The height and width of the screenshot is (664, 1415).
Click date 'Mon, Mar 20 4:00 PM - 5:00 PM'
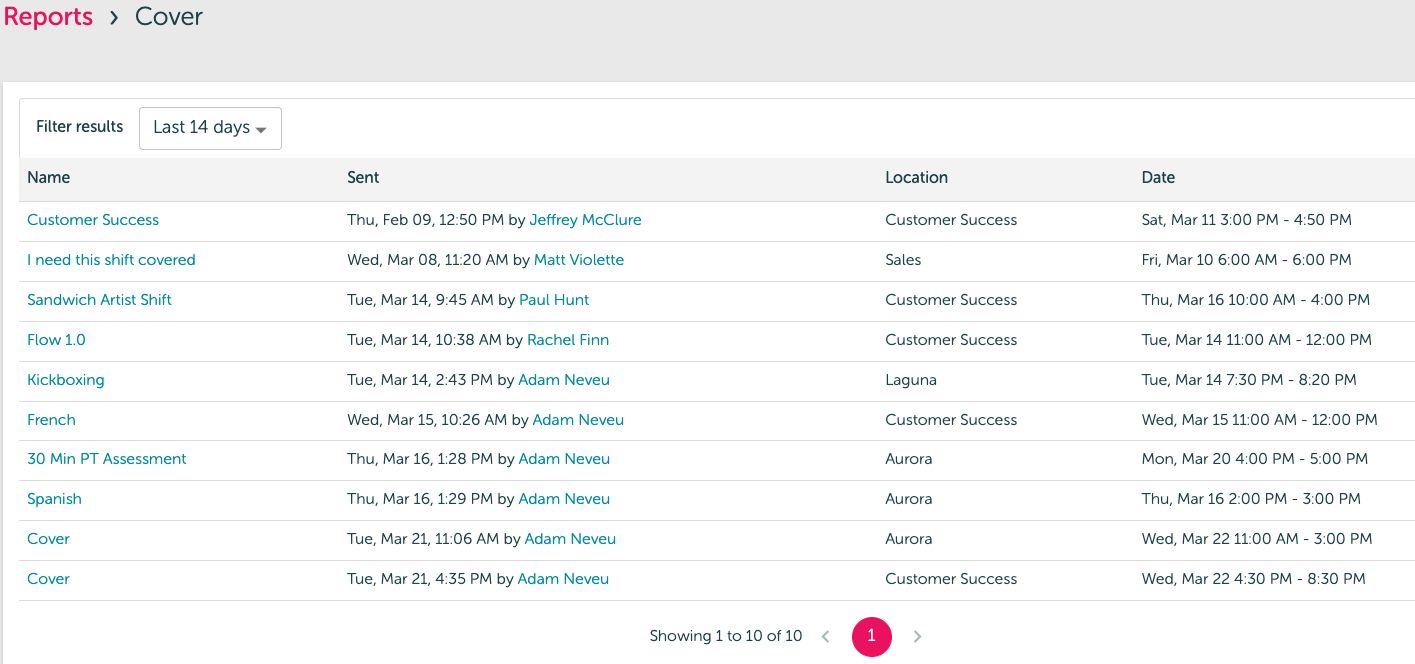tap(1255, 459)
